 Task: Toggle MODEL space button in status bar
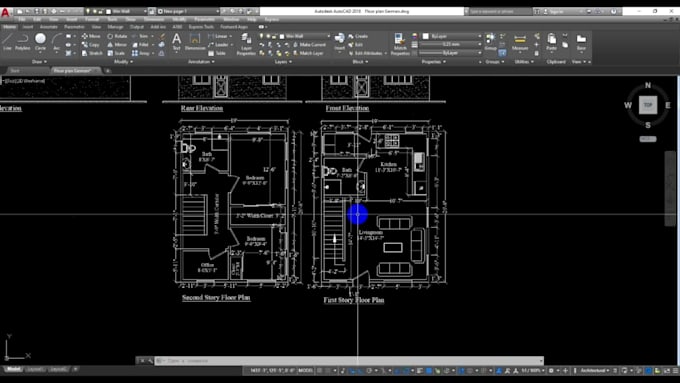pyautogui.click(x=305, y=371)
